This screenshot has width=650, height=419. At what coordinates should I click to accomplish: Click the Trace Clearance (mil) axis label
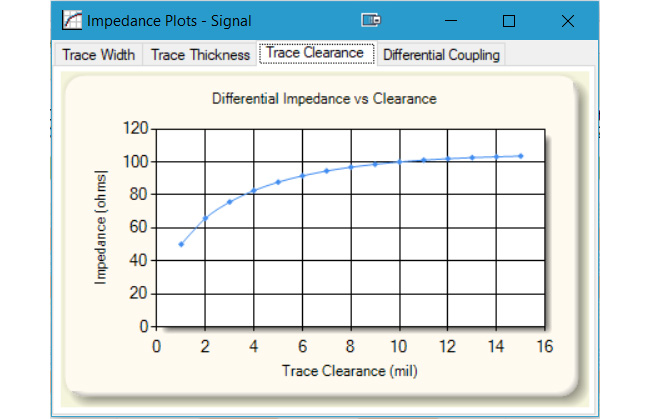coord(349,371)
